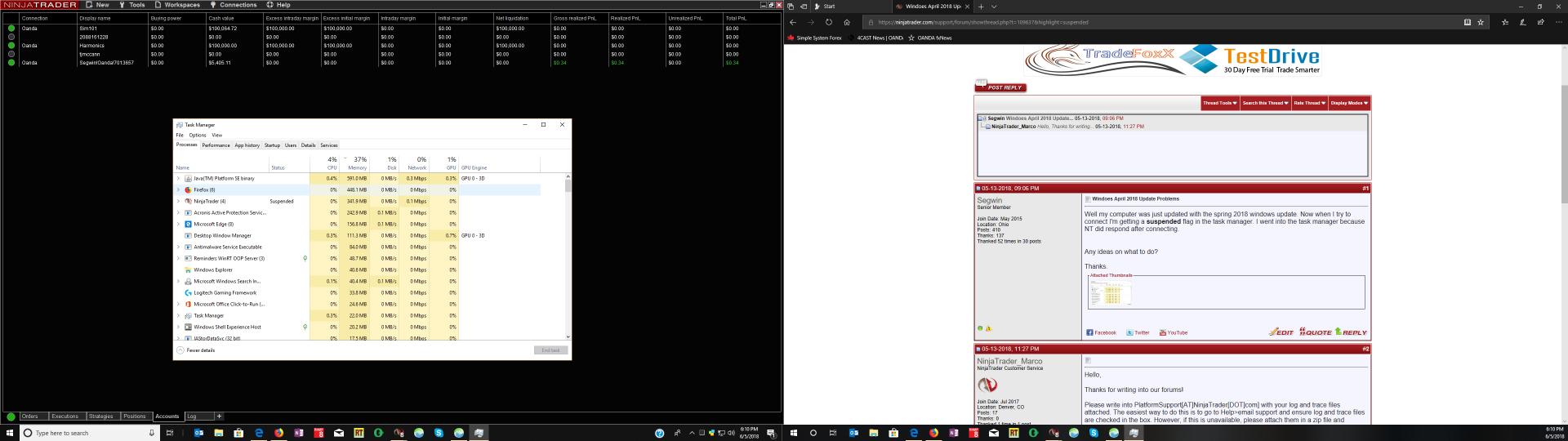Image resolution: width=1568 pixels, height=441 pixels.
Task: Share post via YouTube link
Action: pos(1173,332)
